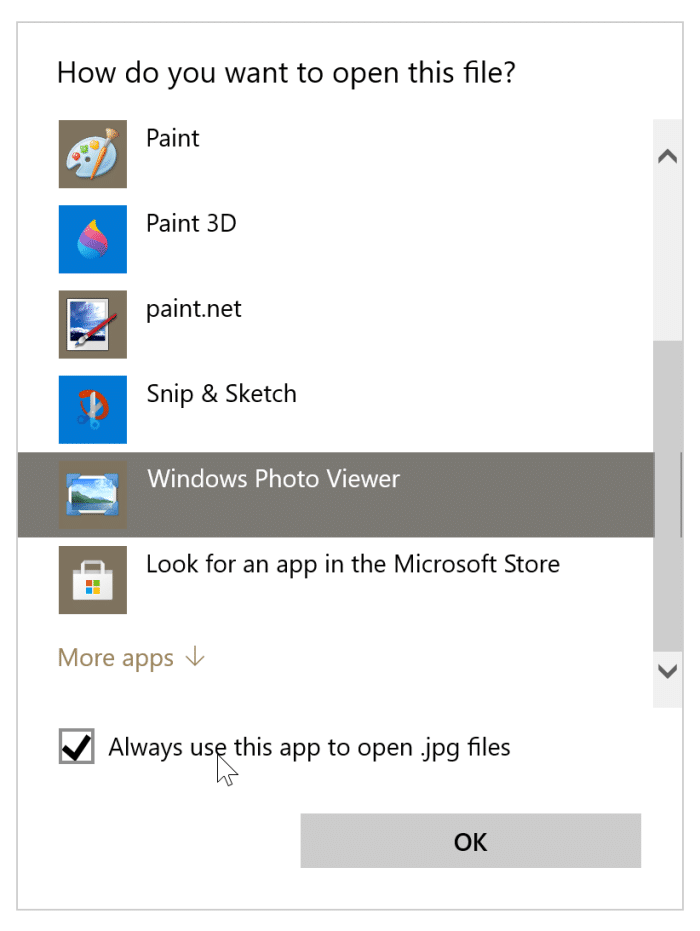Click the scrollbar down arrow icon
Image resolution: width=700 pixels, height=931 pixels.
coord(666,673)
